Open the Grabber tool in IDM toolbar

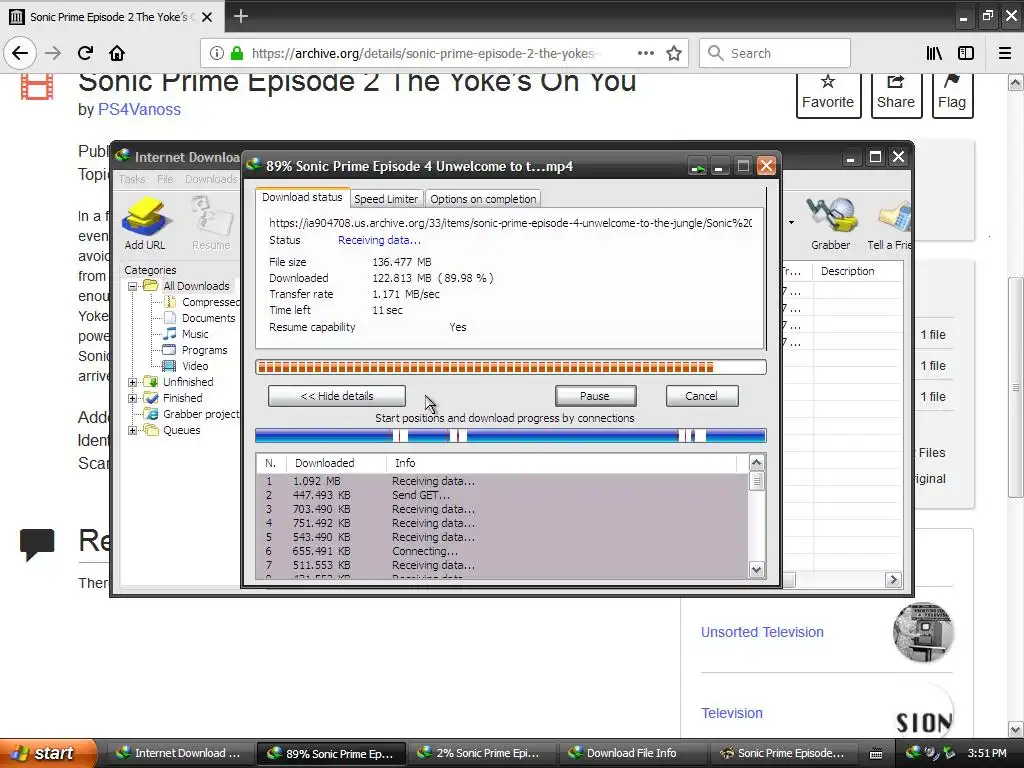(830, 223)
